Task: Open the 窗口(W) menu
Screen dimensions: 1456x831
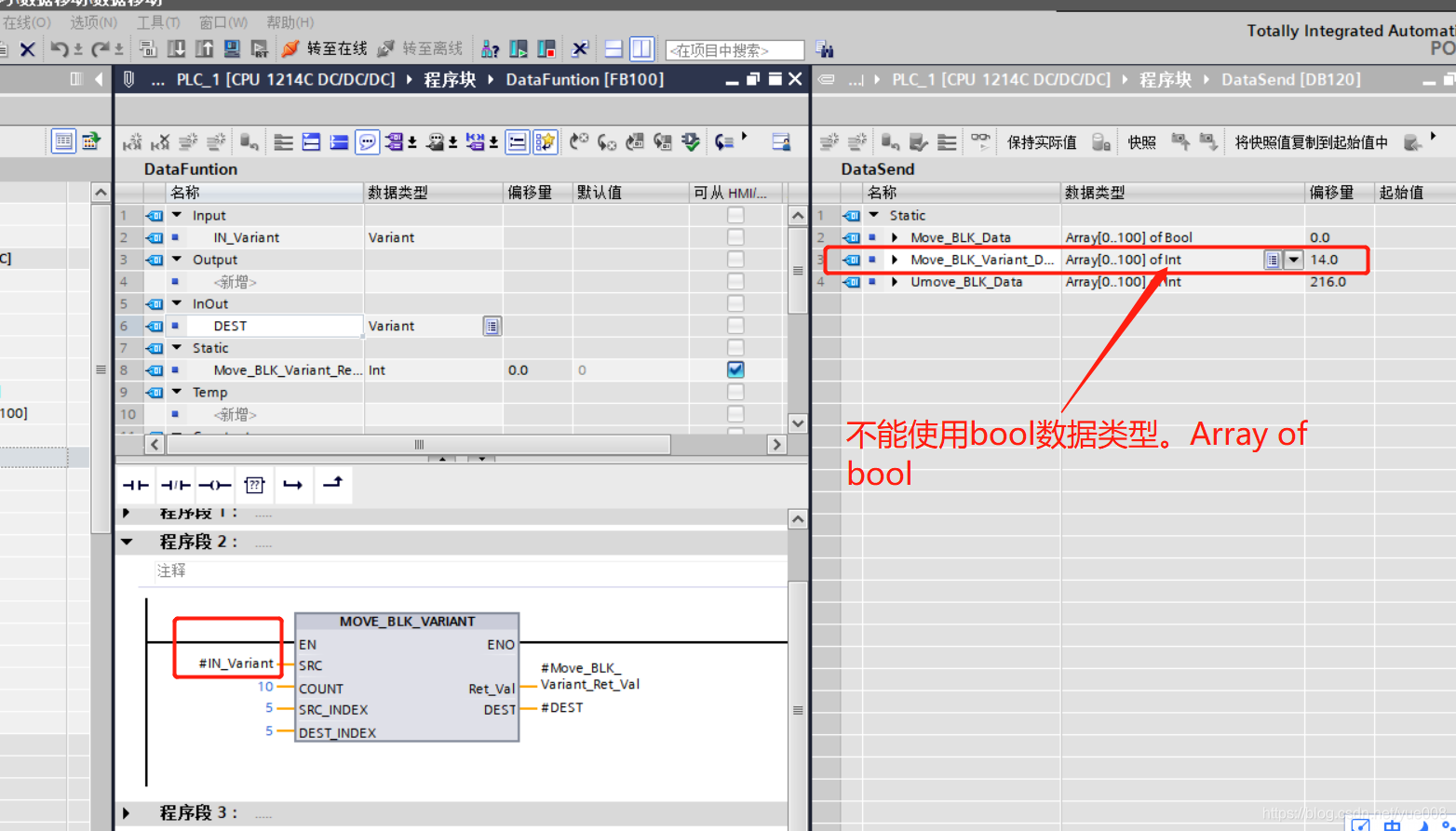Action: tap(223, 21)
